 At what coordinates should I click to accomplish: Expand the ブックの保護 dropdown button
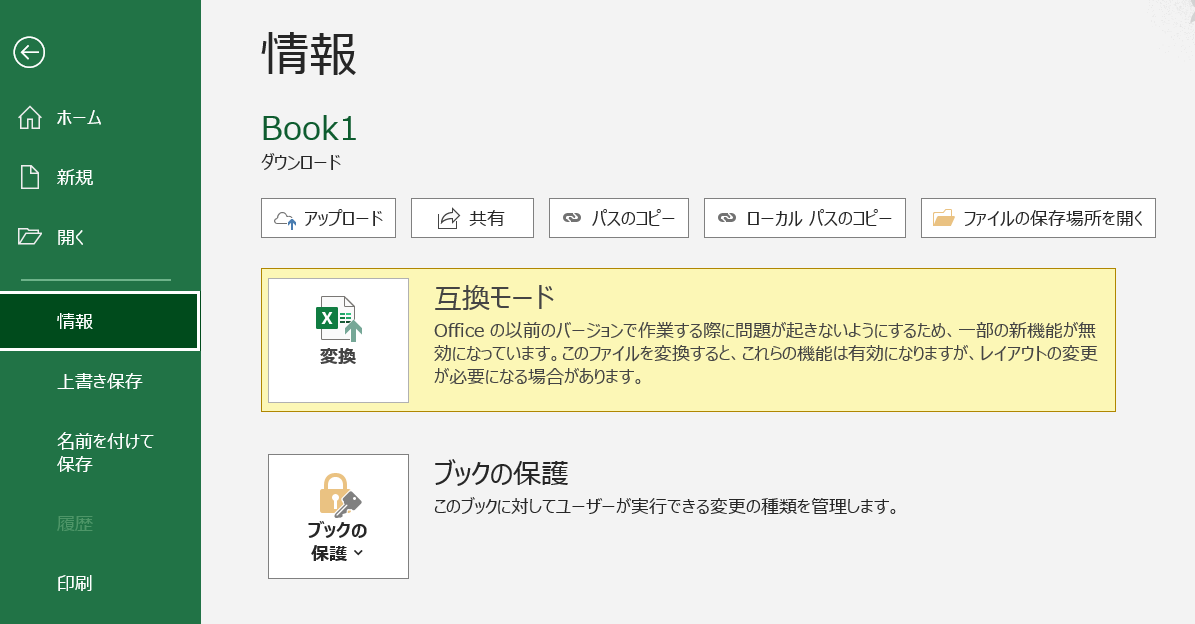[338, 517]
